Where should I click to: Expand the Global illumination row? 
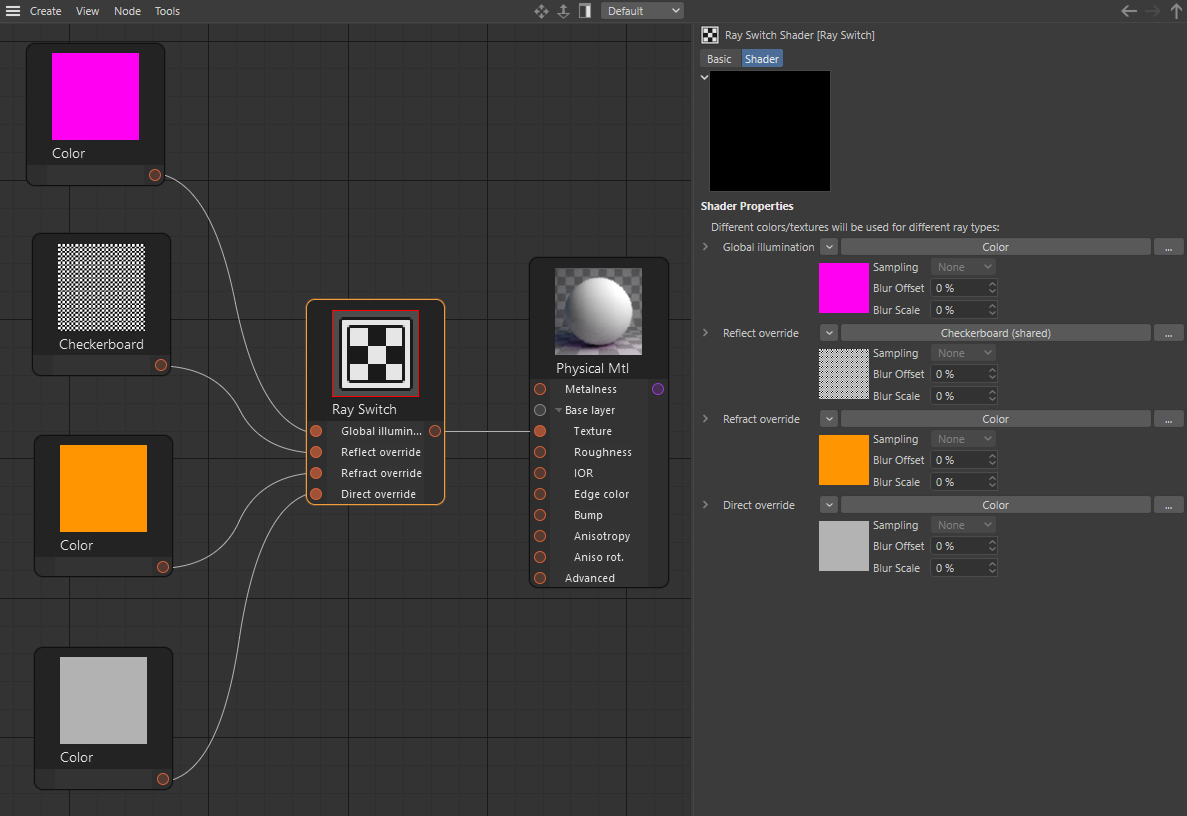[x=705, y=247]
